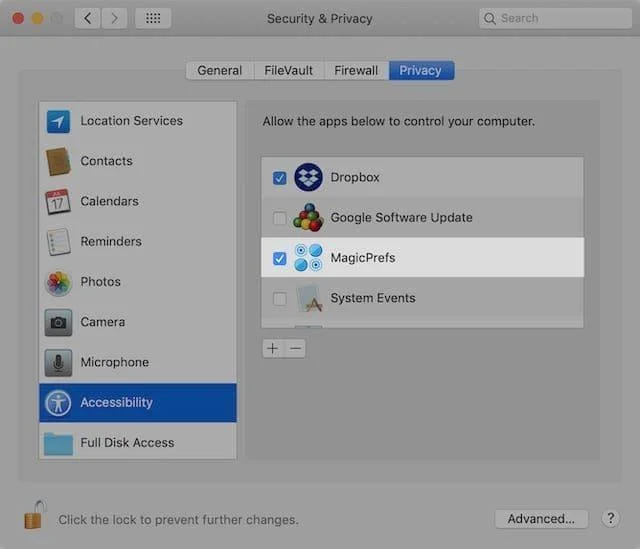Image resolution: width=640 pixels, height=549 pixels.
Task: Add an app with the plus button
Action: 273,348
